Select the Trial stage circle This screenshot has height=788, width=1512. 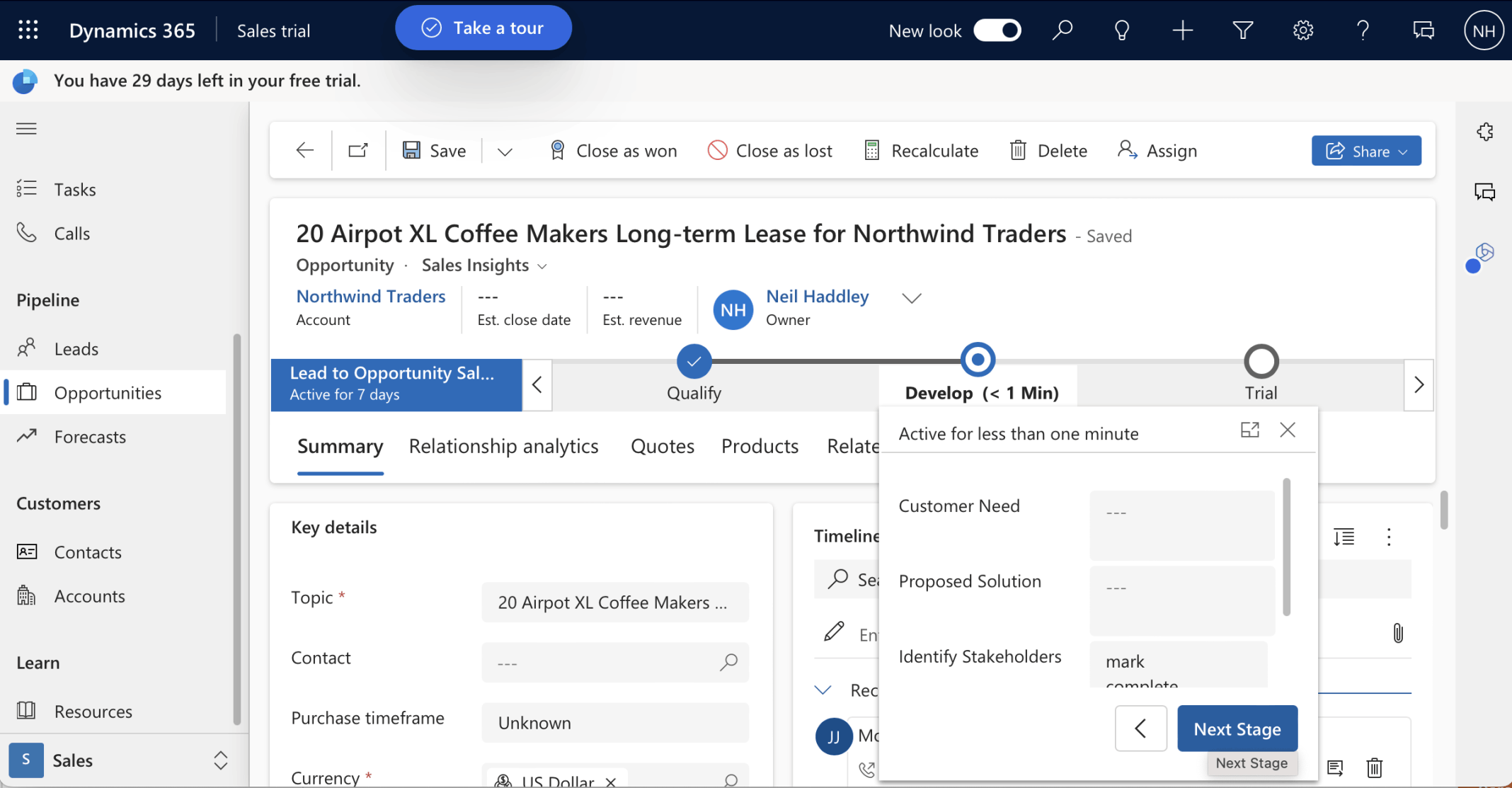1261,361
